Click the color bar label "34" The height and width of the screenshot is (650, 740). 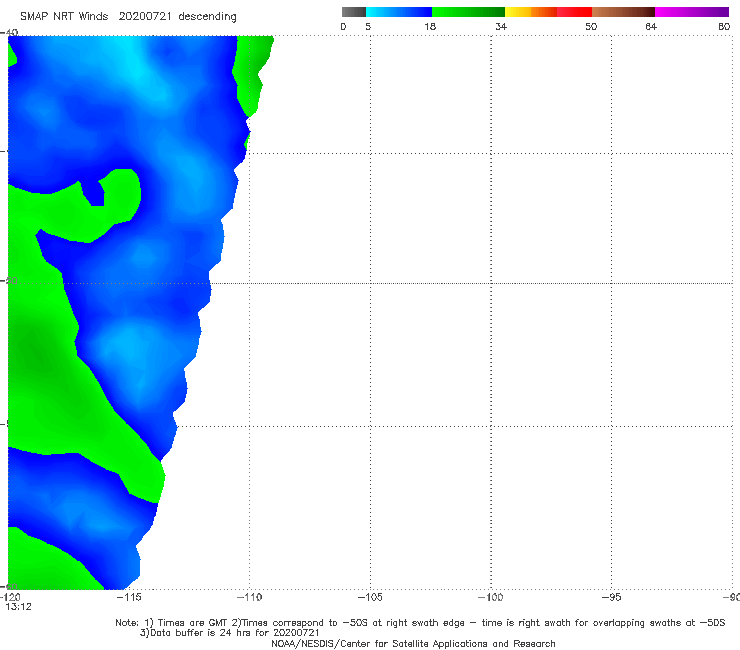click(501, 27)
